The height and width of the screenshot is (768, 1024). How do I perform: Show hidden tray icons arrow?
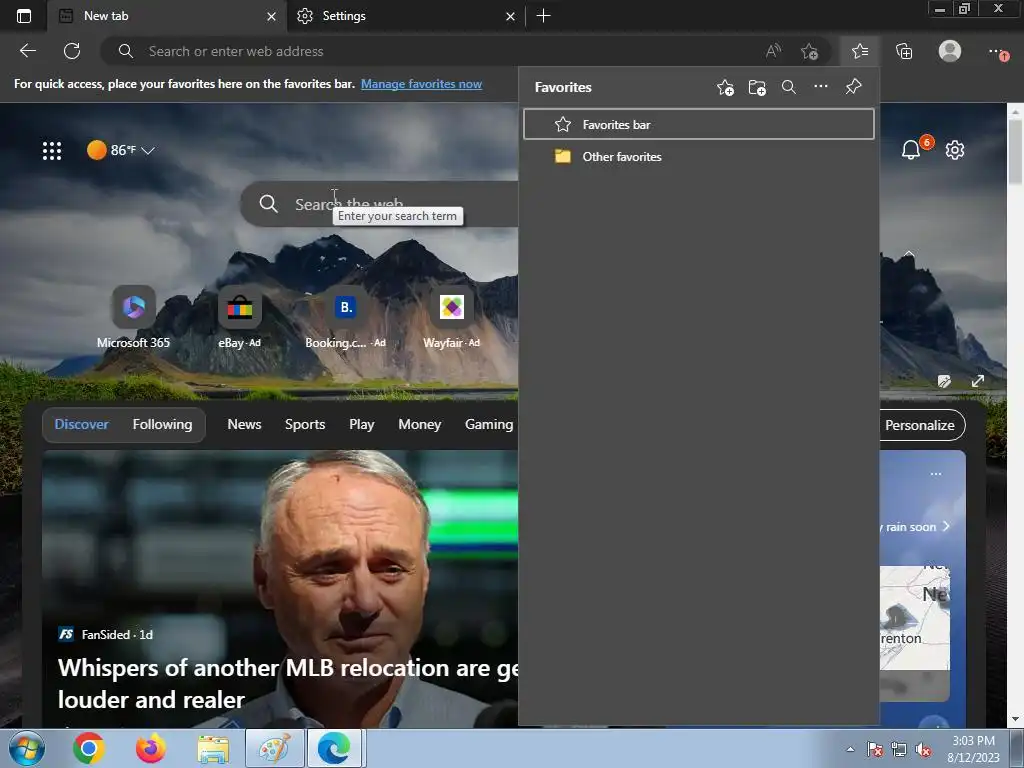pos(850,749)
